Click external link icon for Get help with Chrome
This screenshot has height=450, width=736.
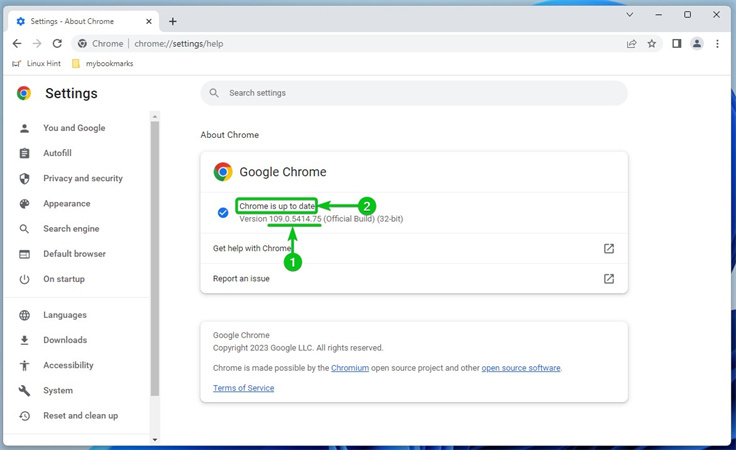[609, 248]
